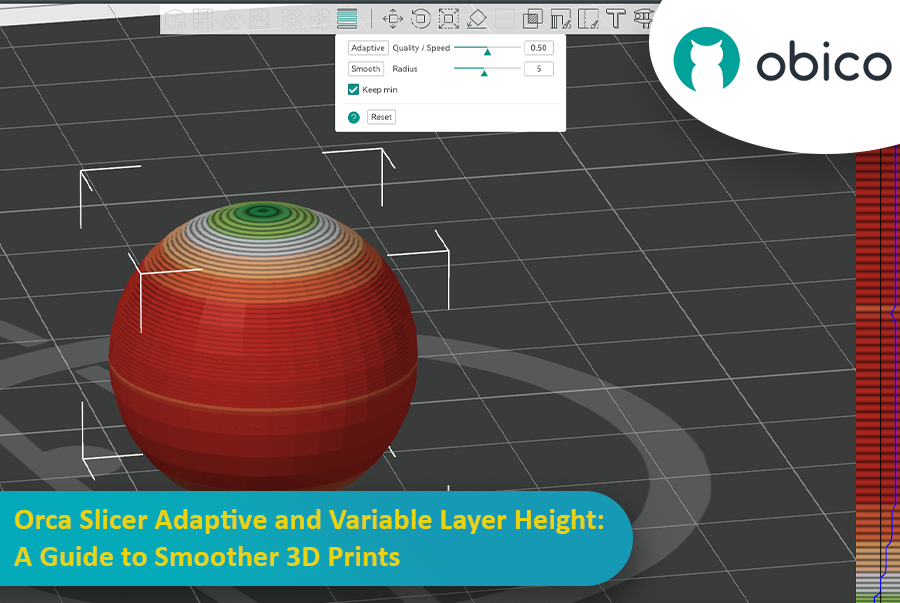Screen dimensions: 900x603
Task: Select the sphere model on the plate
Action: (263, 344)
